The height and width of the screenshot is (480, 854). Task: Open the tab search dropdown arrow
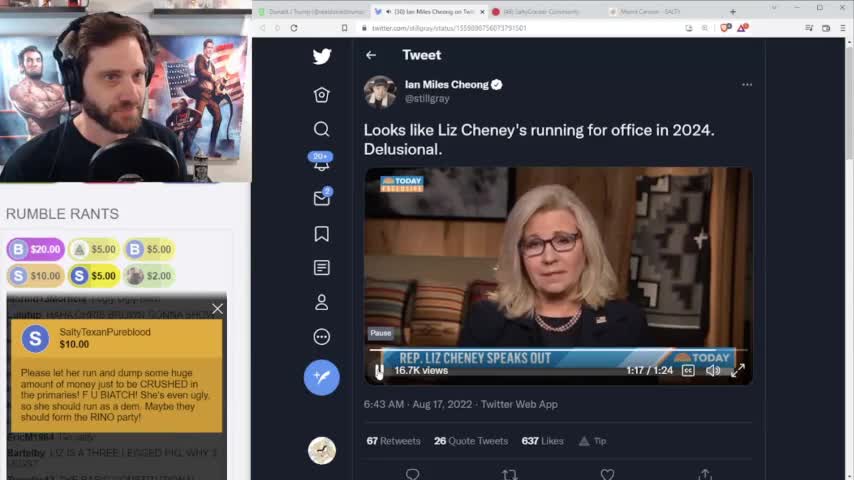pyautogui.click(x=774, y=8)
